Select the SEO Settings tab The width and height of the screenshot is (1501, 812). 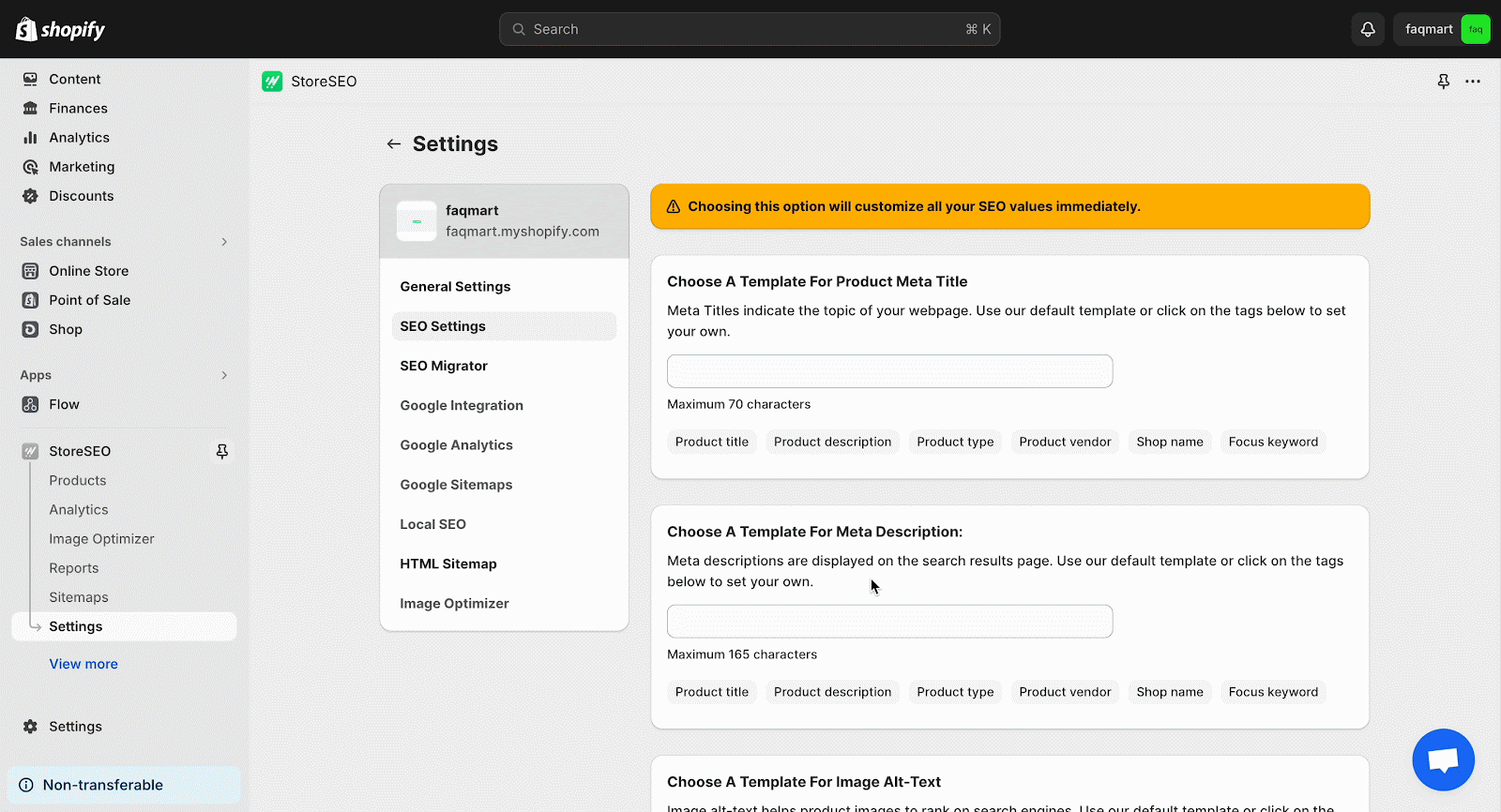click(504, 326)
